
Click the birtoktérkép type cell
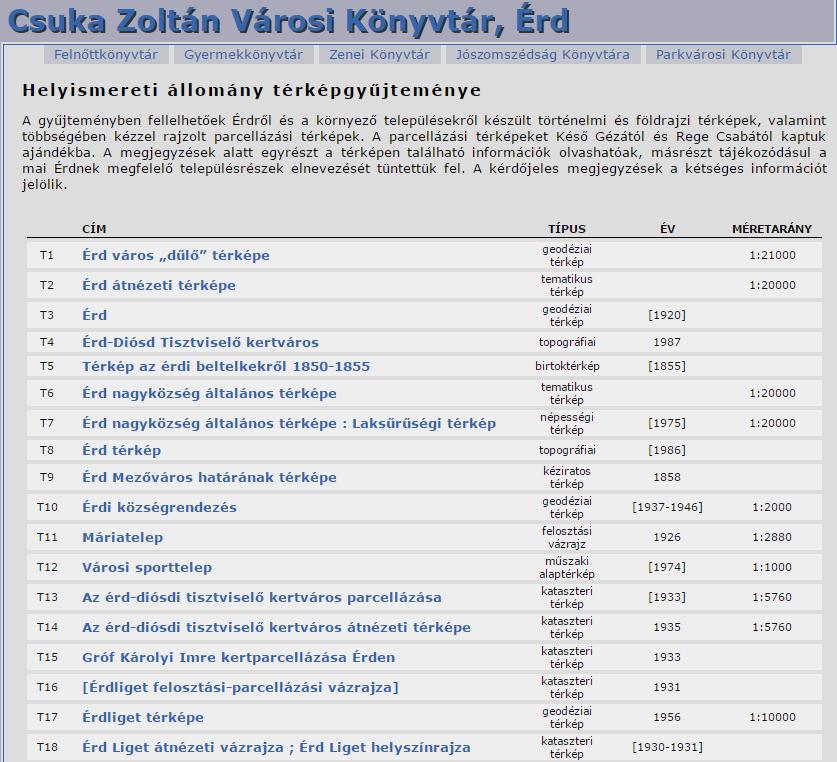(567, 366)
